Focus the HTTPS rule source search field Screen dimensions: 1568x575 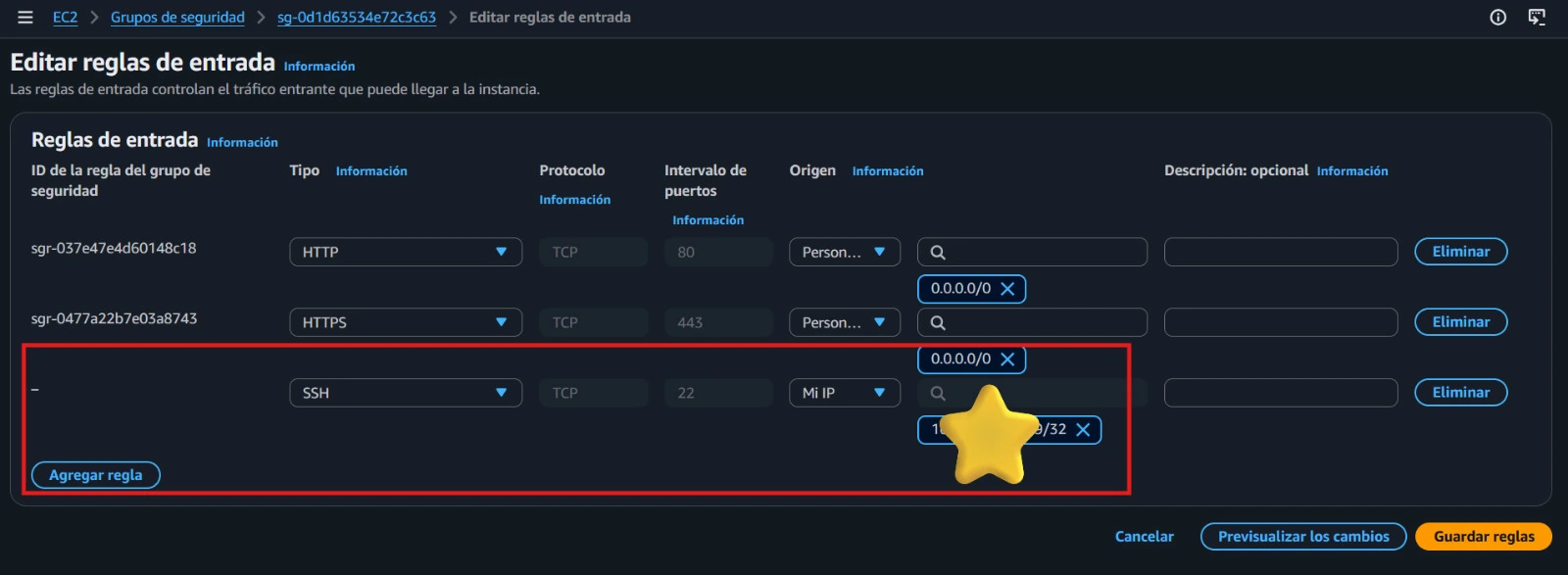click(1032, 322)
